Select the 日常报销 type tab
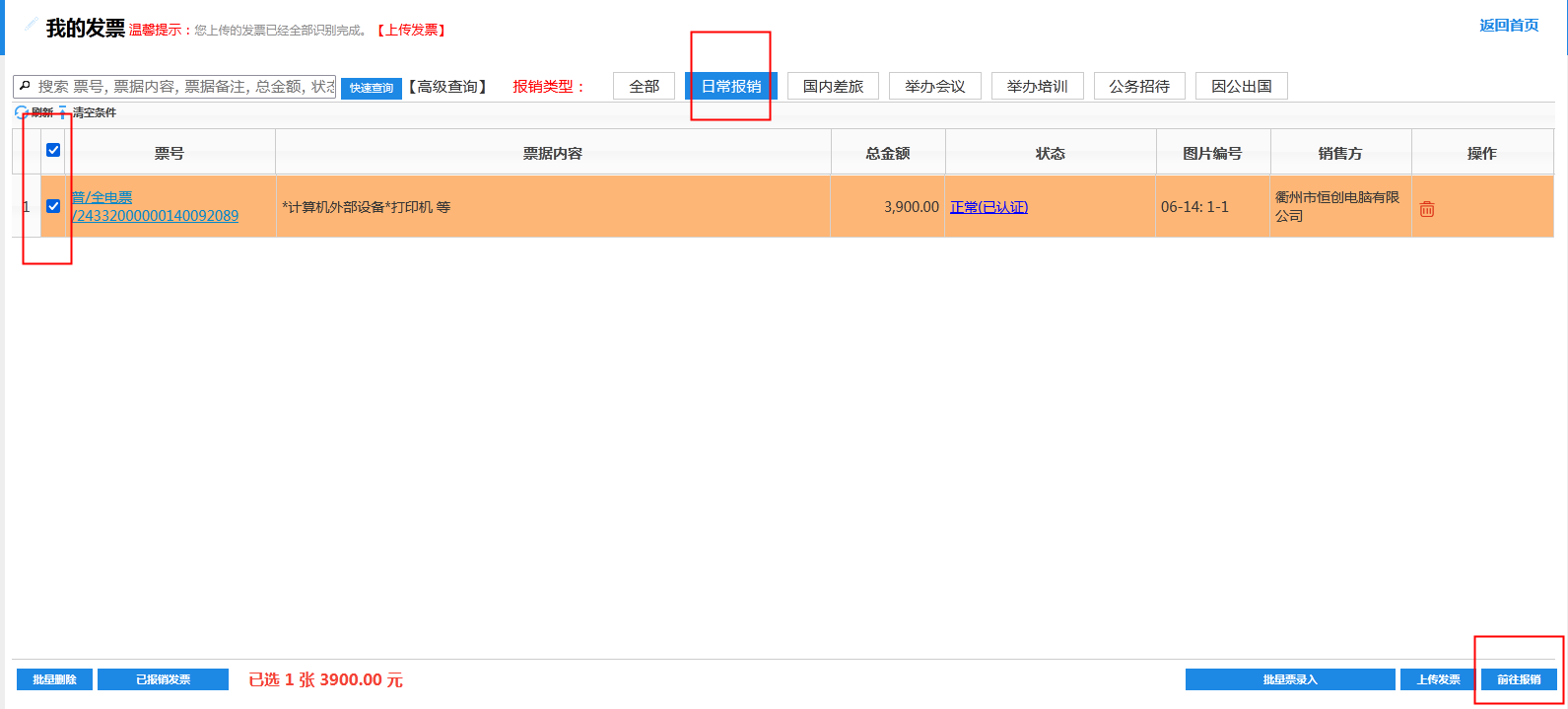This screenshot has width=1568, height=709. pyautogui.click(x=730, y=87)
